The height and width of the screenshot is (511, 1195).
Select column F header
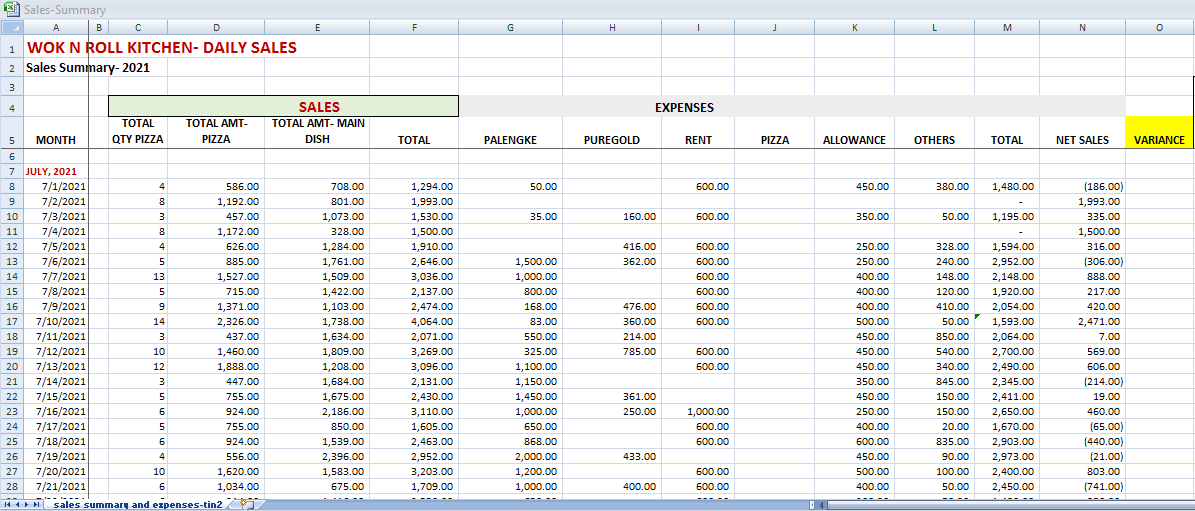[x=414, y=27]
